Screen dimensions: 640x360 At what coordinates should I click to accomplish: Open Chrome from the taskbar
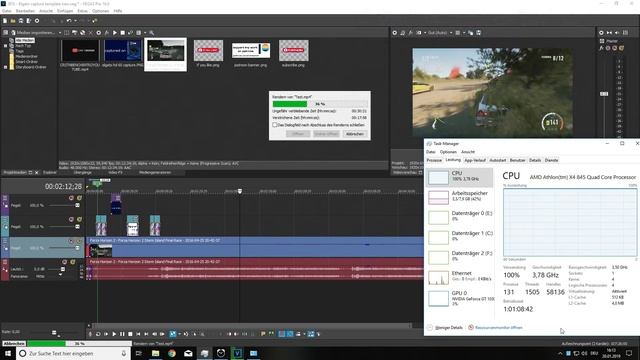click(172, 353)
